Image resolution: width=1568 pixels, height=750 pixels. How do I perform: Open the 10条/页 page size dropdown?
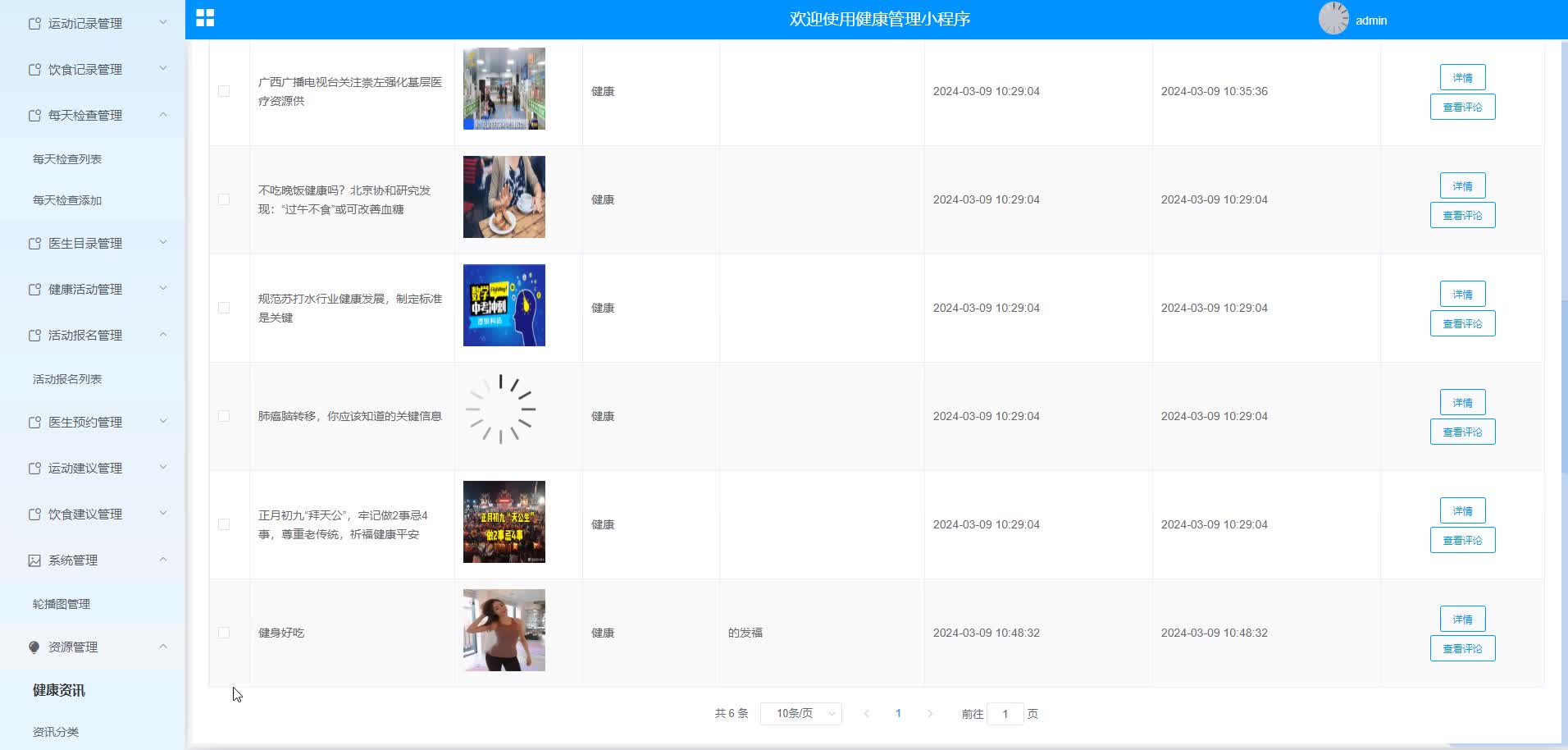[801, 714]
